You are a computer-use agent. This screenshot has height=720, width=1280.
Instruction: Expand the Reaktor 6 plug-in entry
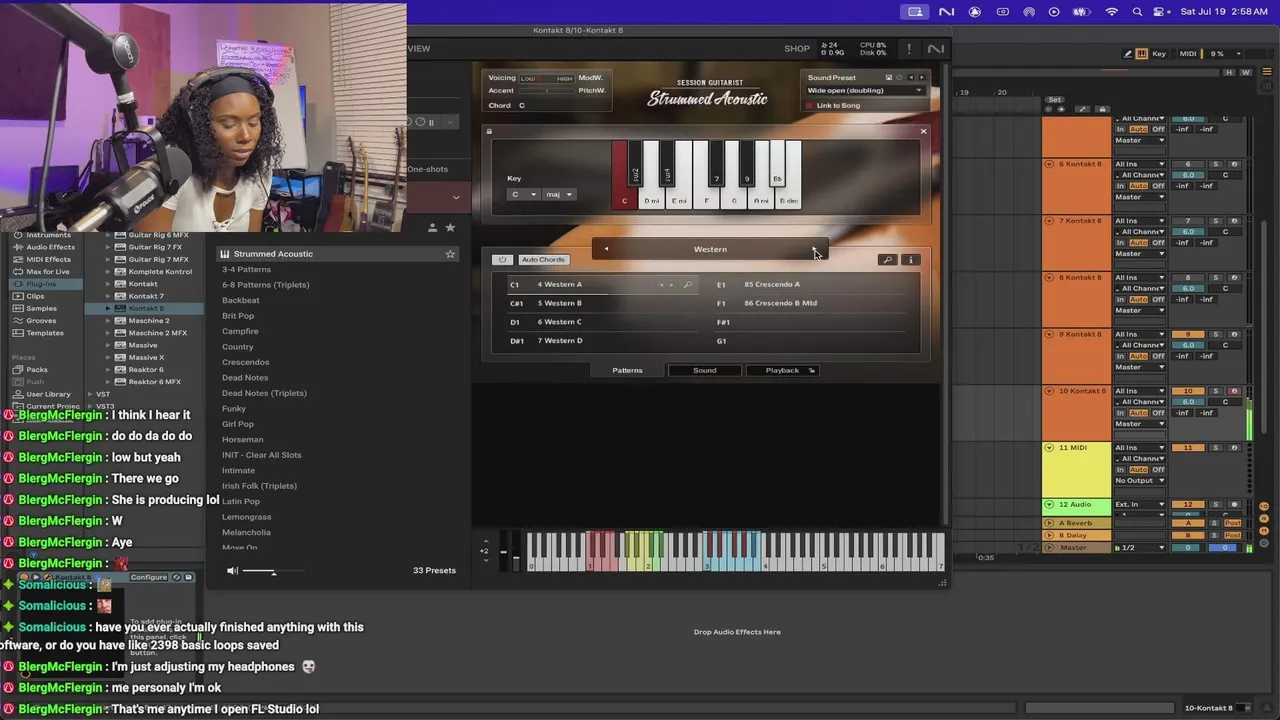[108, 370]
